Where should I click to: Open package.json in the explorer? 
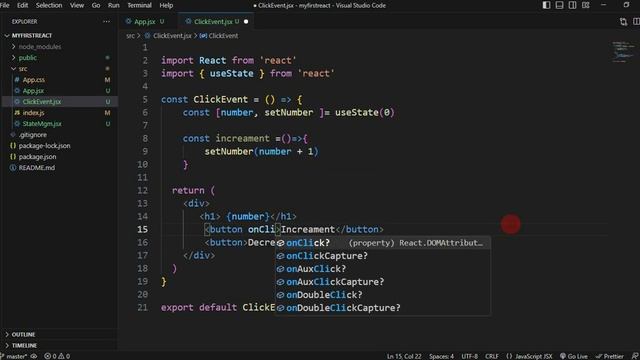click(x=59, y=157)
